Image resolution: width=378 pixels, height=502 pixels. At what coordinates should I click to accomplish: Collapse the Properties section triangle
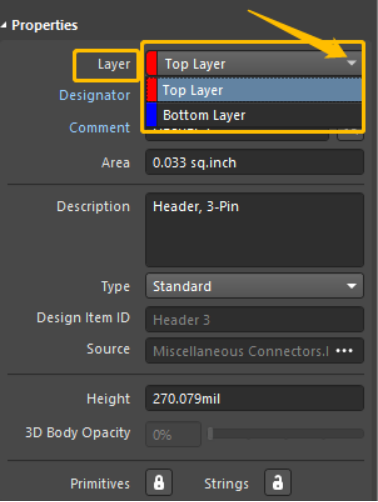point(4,25)
